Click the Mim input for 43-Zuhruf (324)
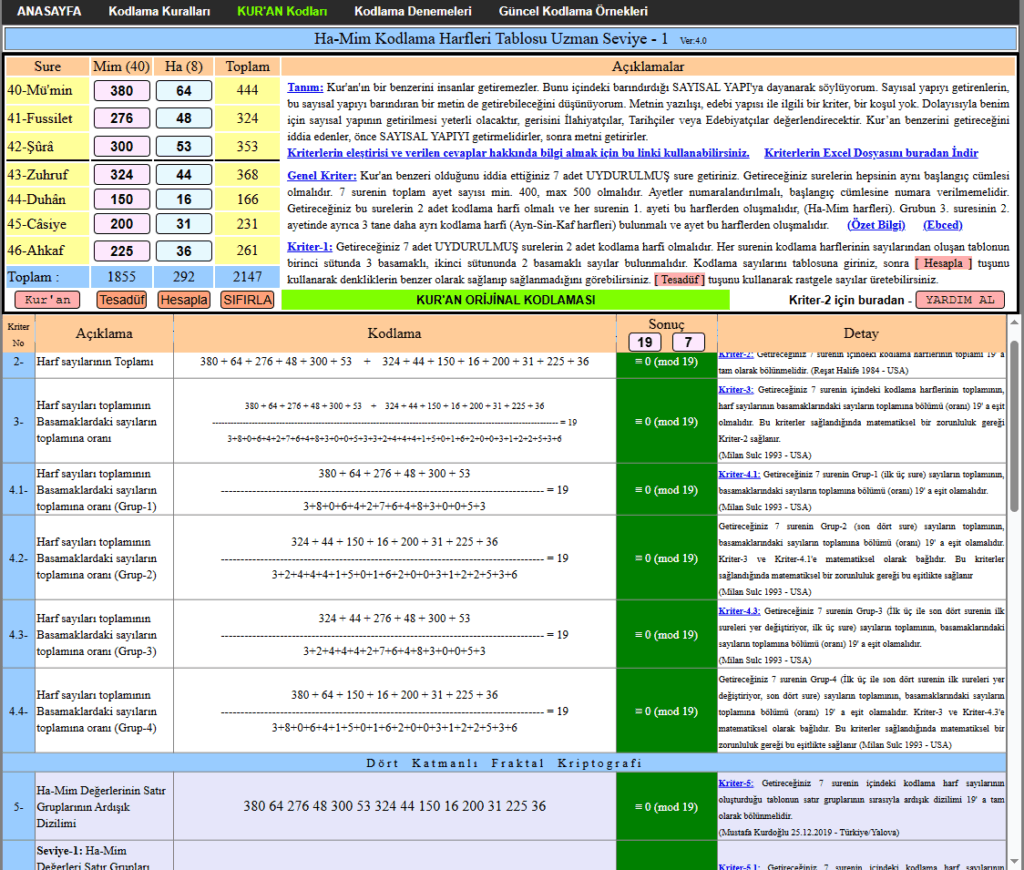Screen dimensions: 1024x870 (x=121, y=175)
